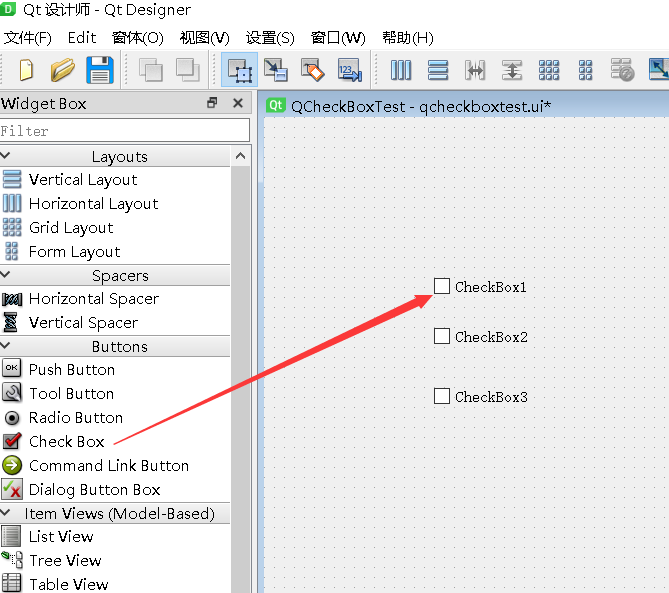Open the 帮助(H) menu
The height and width of the screenshot is (593, 669).
point(407,38)
